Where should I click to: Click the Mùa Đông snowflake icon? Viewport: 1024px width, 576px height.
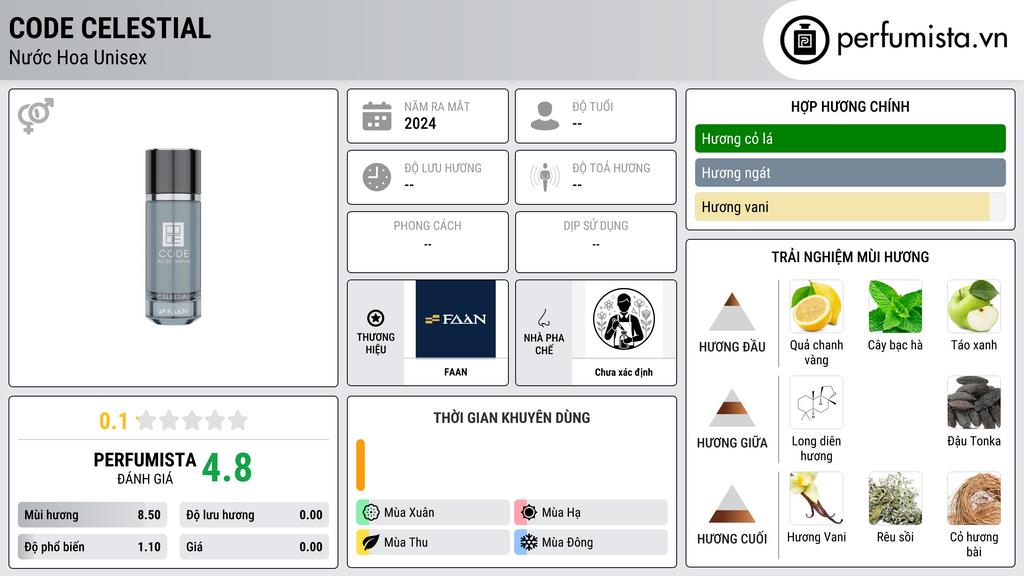[x=529, y=542]
